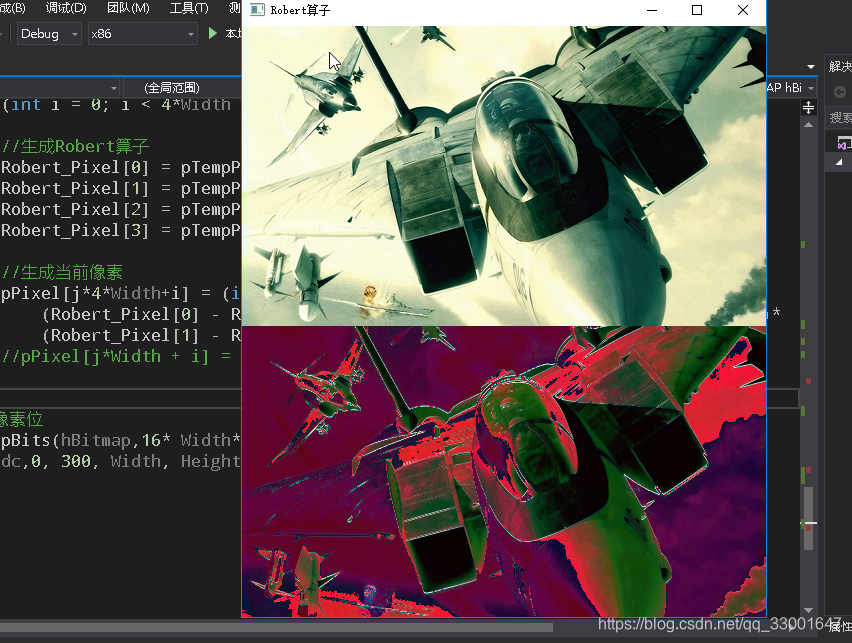The image size is (852, 643).
Task: Click the Solution Explorer back arrow icon
Action: click(840, 92)
